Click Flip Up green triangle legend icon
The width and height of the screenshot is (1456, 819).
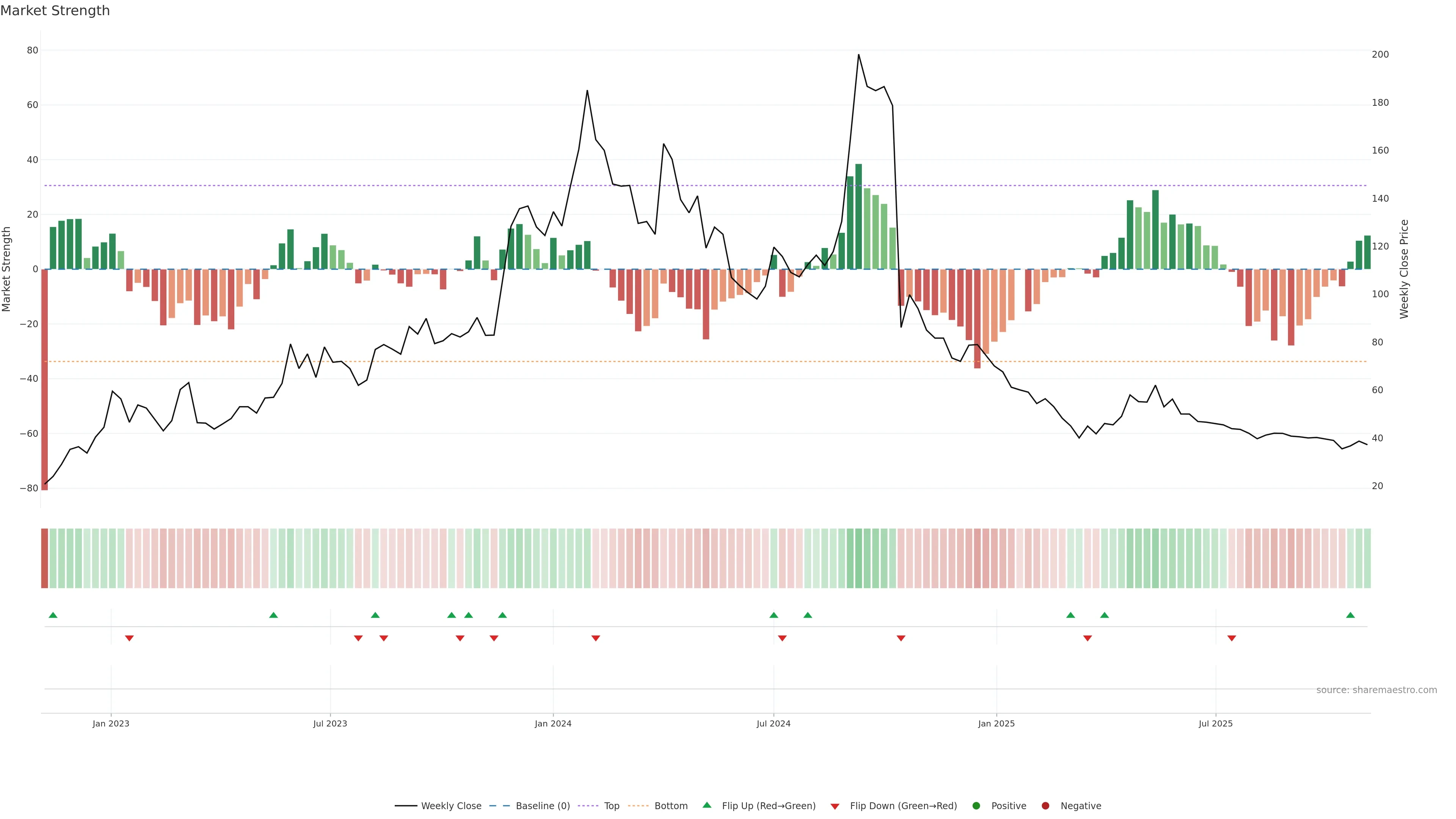(x=706, y=805)
